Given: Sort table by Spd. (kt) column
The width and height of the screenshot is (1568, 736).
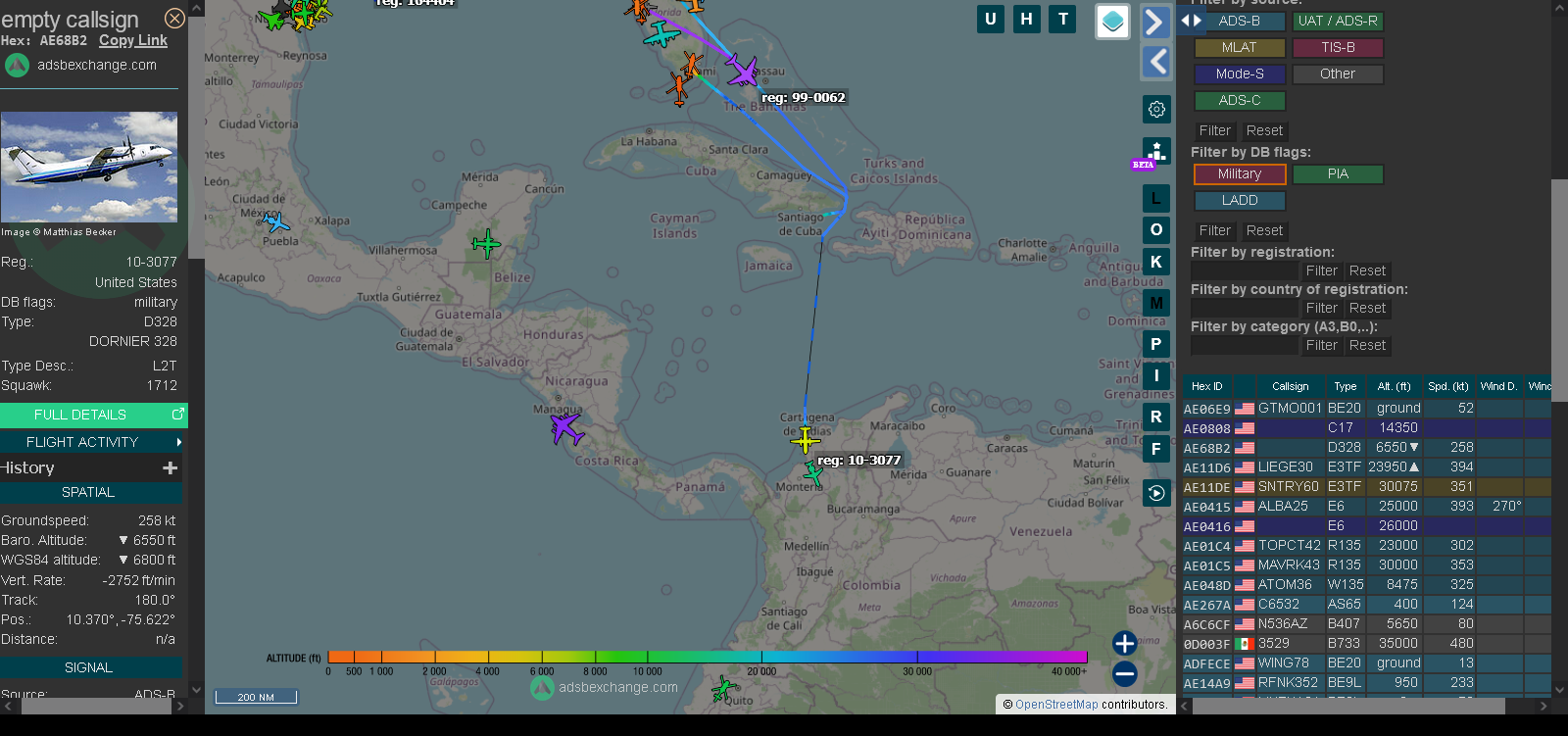Looking at the screenshot, I should 1448,386.
